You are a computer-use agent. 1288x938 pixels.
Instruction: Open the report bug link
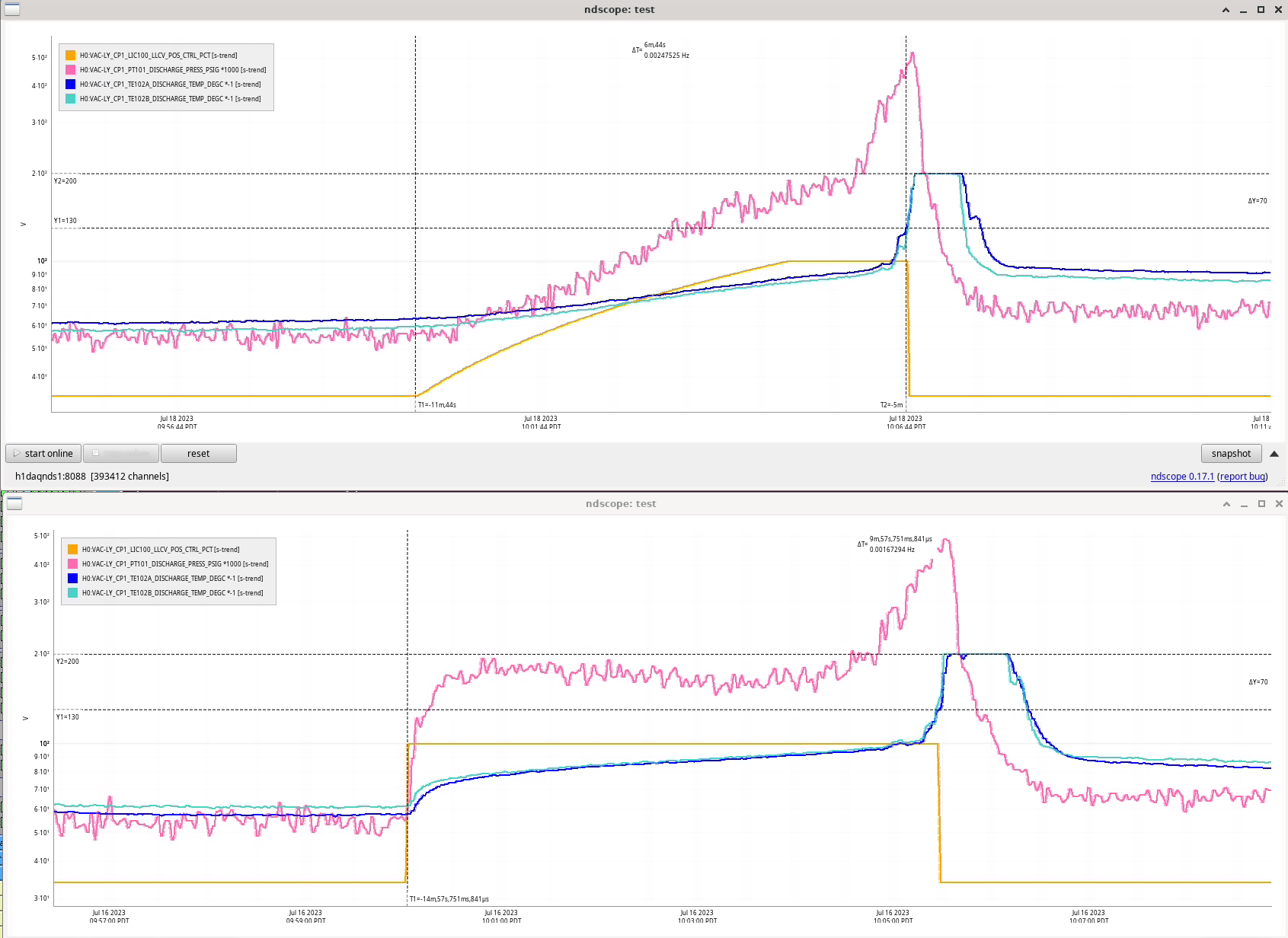click(x=1242, y=477)
